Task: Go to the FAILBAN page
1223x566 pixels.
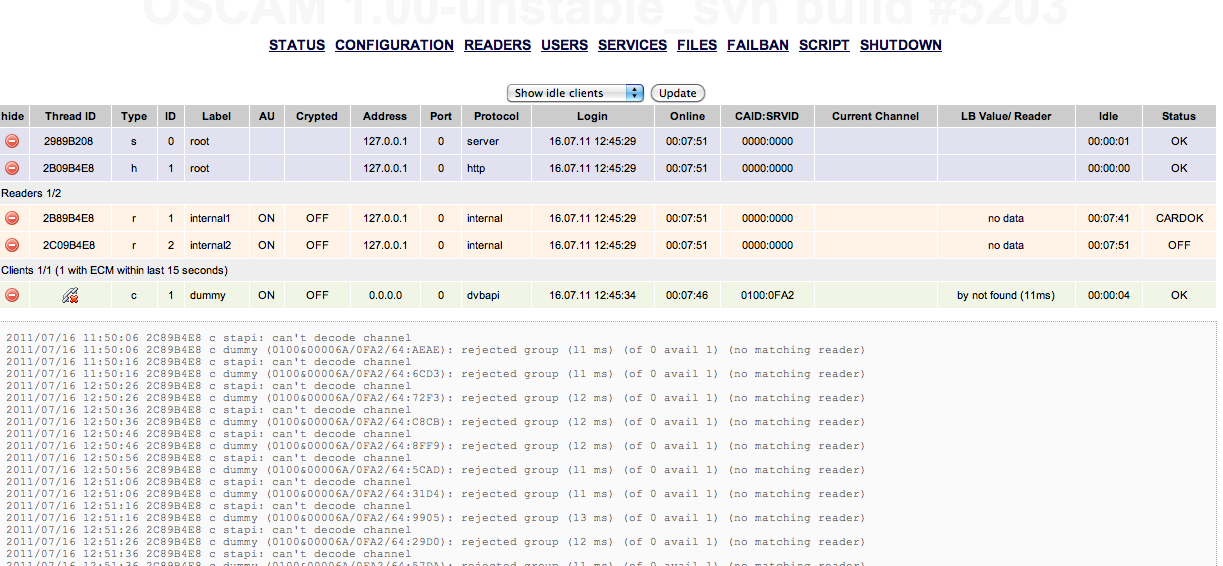Action: coord(758,45)
